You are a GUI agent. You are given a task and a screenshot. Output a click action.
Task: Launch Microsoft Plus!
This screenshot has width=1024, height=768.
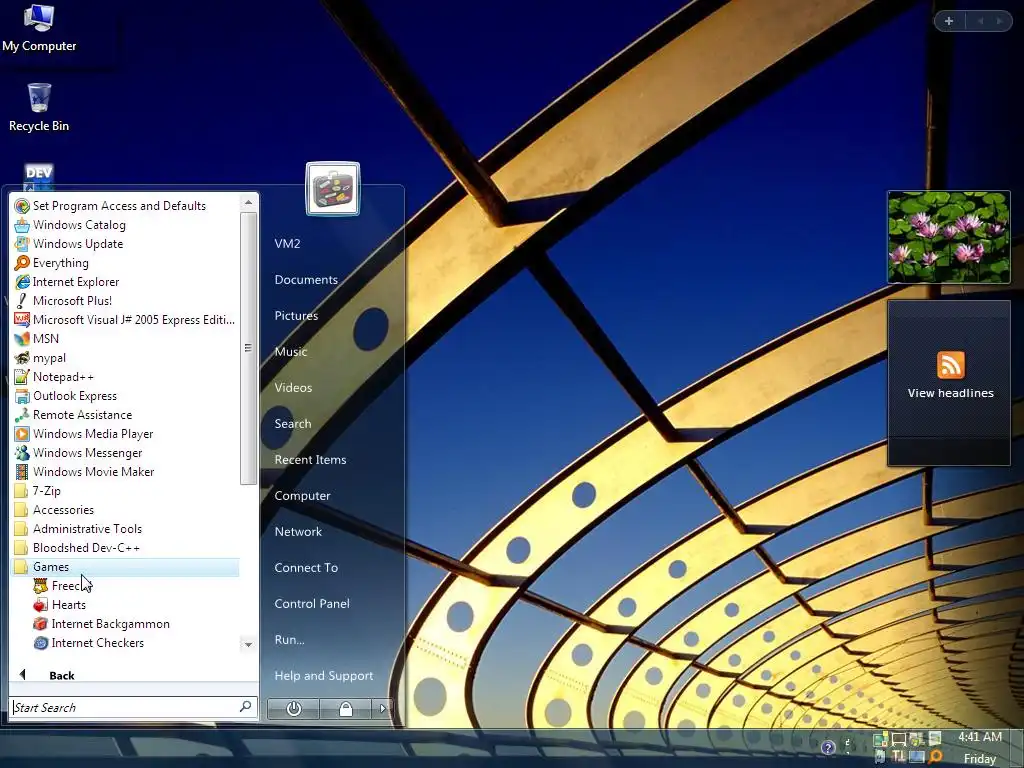click(x=125, y=300)
